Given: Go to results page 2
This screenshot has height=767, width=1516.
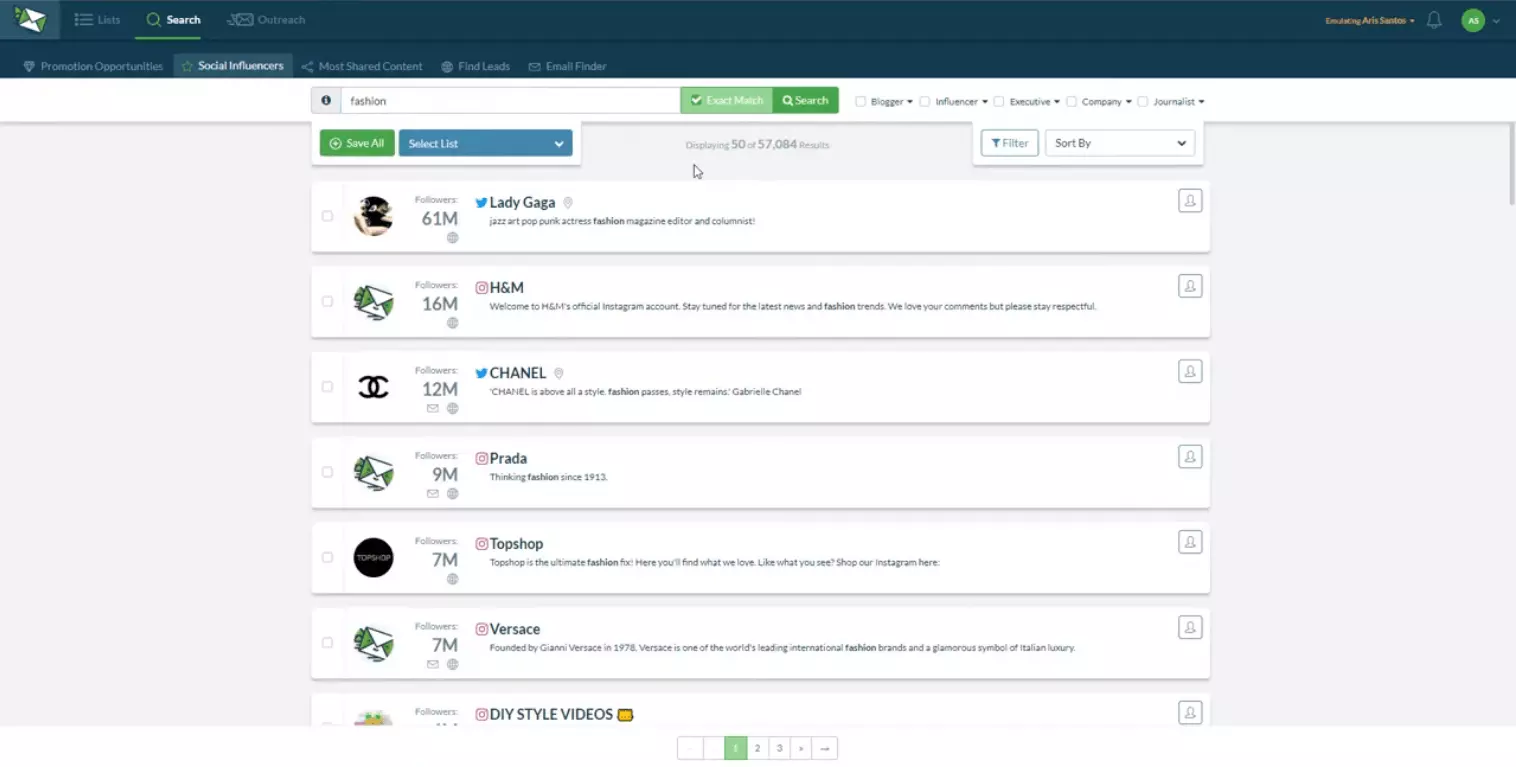Looking at the screenshot, I should click(758, 748).
